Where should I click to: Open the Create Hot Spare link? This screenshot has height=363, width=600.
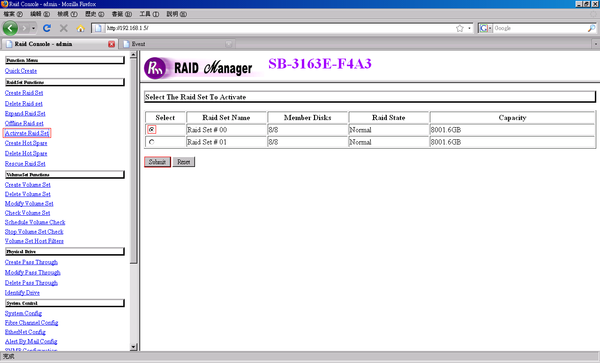pyautogui.click(x=26, y=143)
